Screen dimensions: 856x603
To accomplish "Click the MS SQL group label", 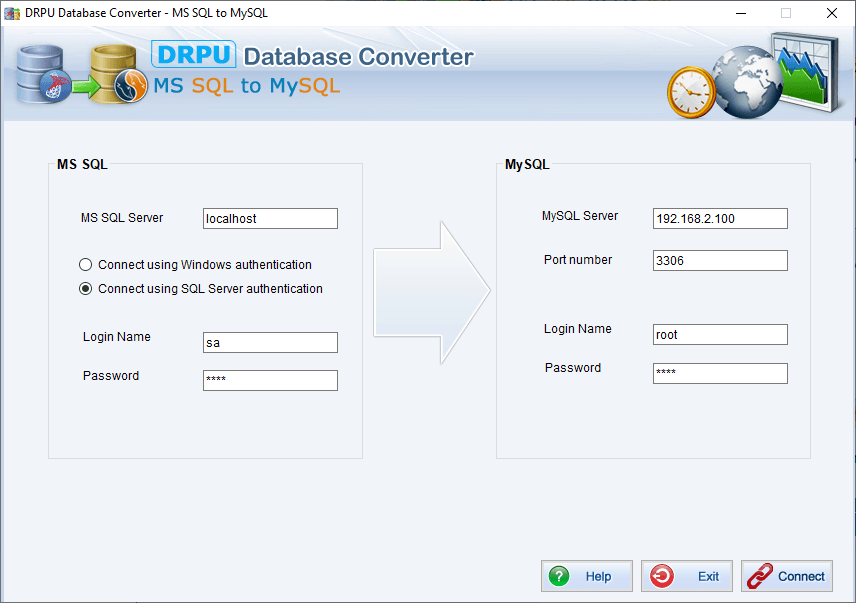I will tap(82, 164).
